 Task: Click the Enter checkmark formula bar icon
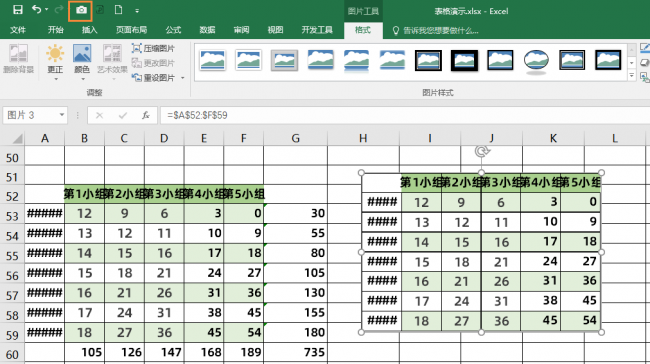click(123, 115)
